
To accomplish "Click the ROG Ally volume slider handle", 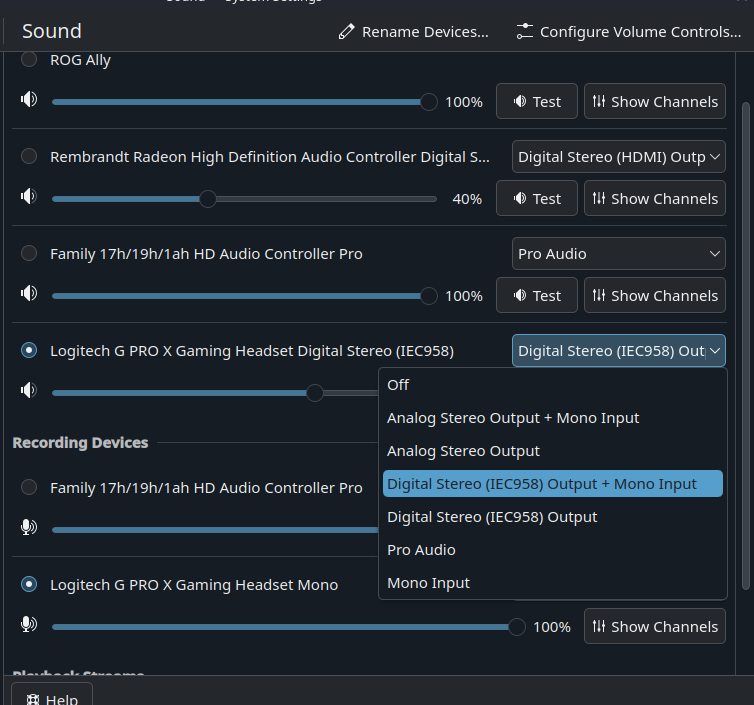I will coord(428,102).
